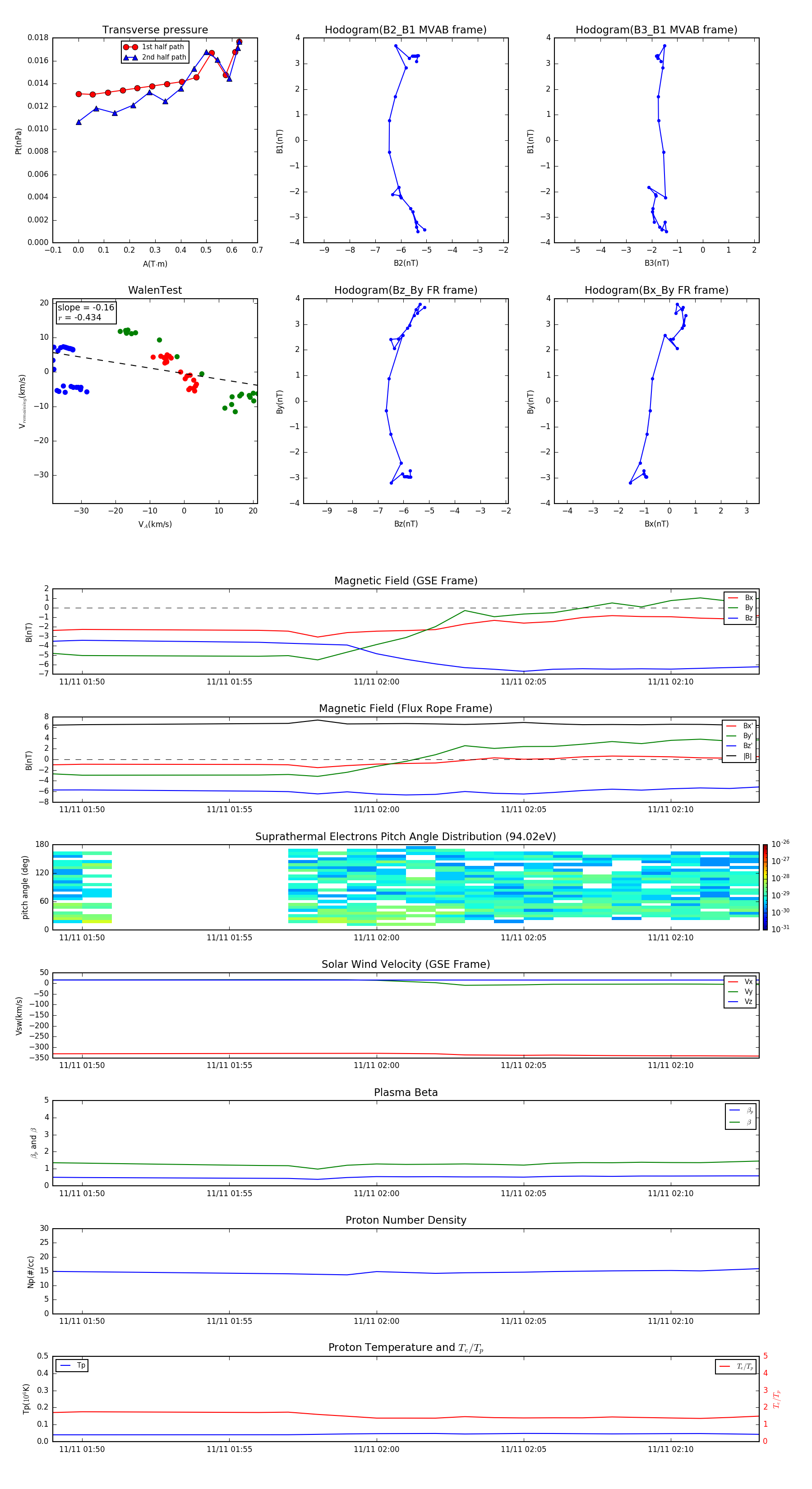Click the 'Transverse pressure' plot title

click(155, 30)
